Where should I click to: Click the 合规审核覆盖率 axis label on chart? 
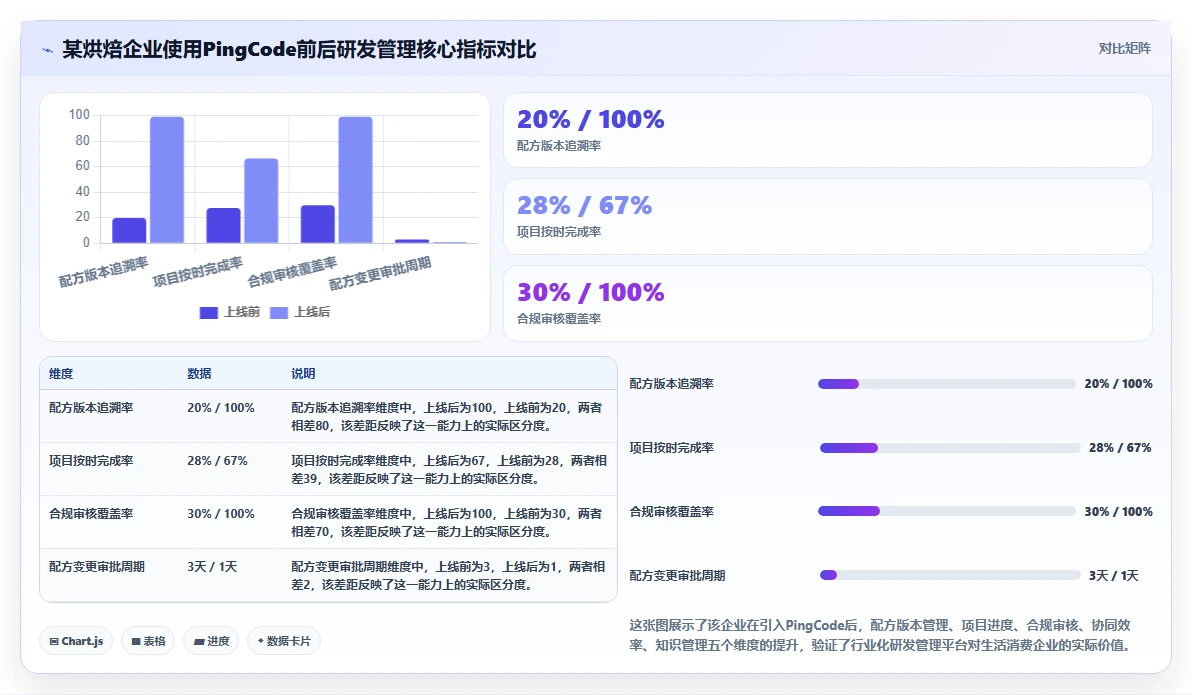(x=292, y=271)
